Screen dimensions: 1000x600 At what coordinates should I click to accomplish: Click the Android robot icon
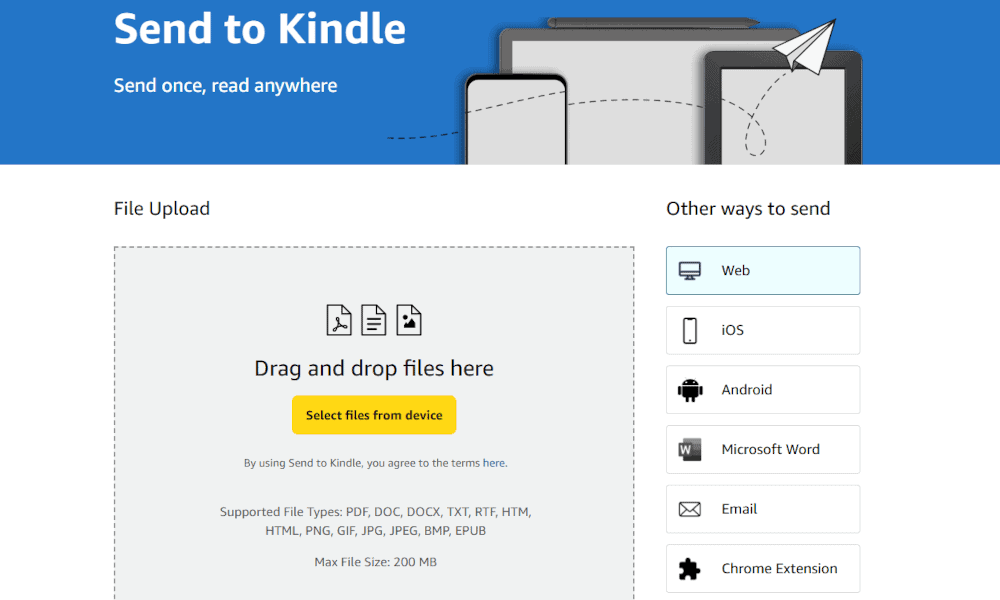(690, 390)
